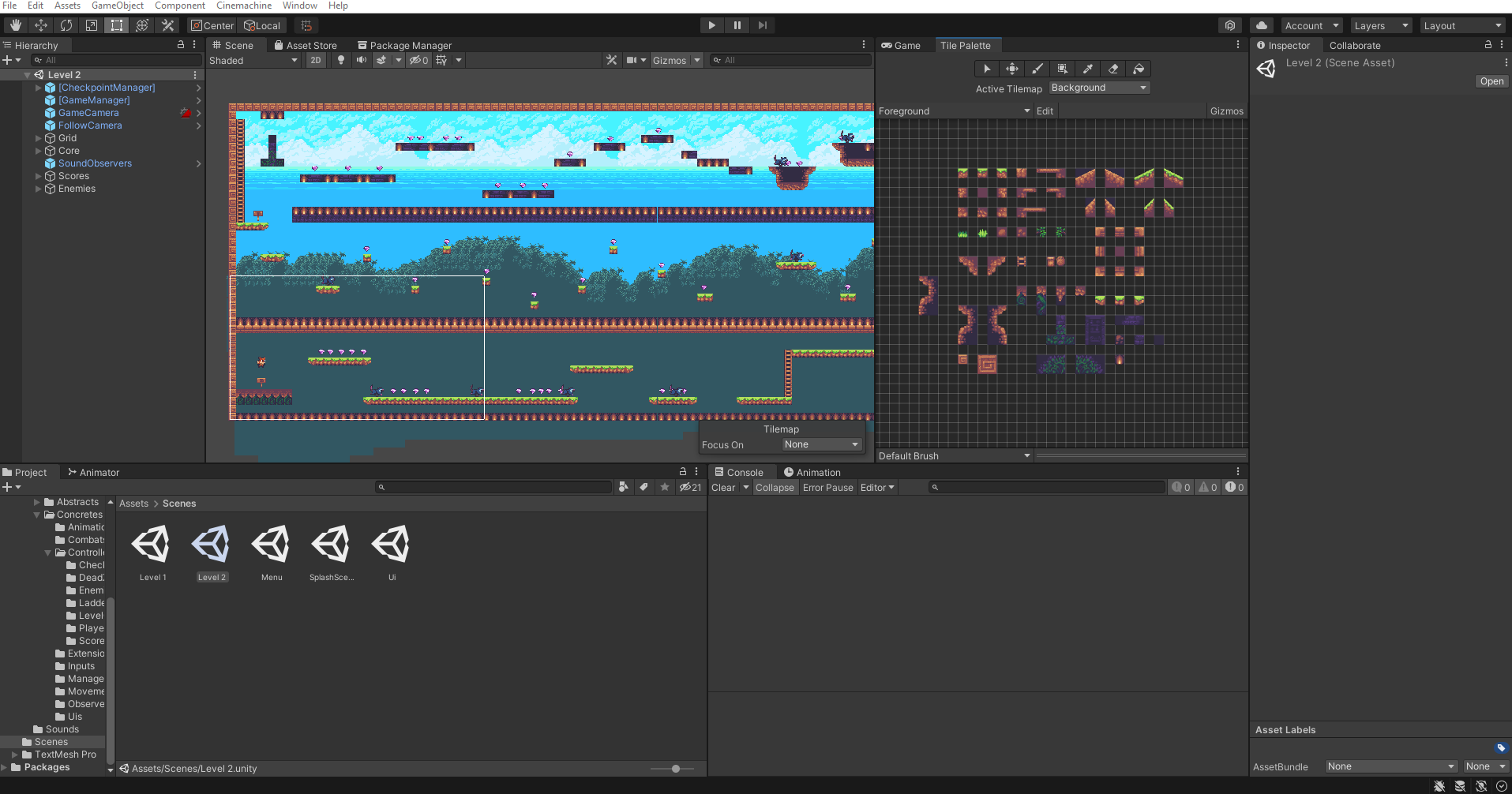The width and height of the screenshot is (1512, 794).
Task: Open the Cinemachine menu
Action: [x=244, y=6]
